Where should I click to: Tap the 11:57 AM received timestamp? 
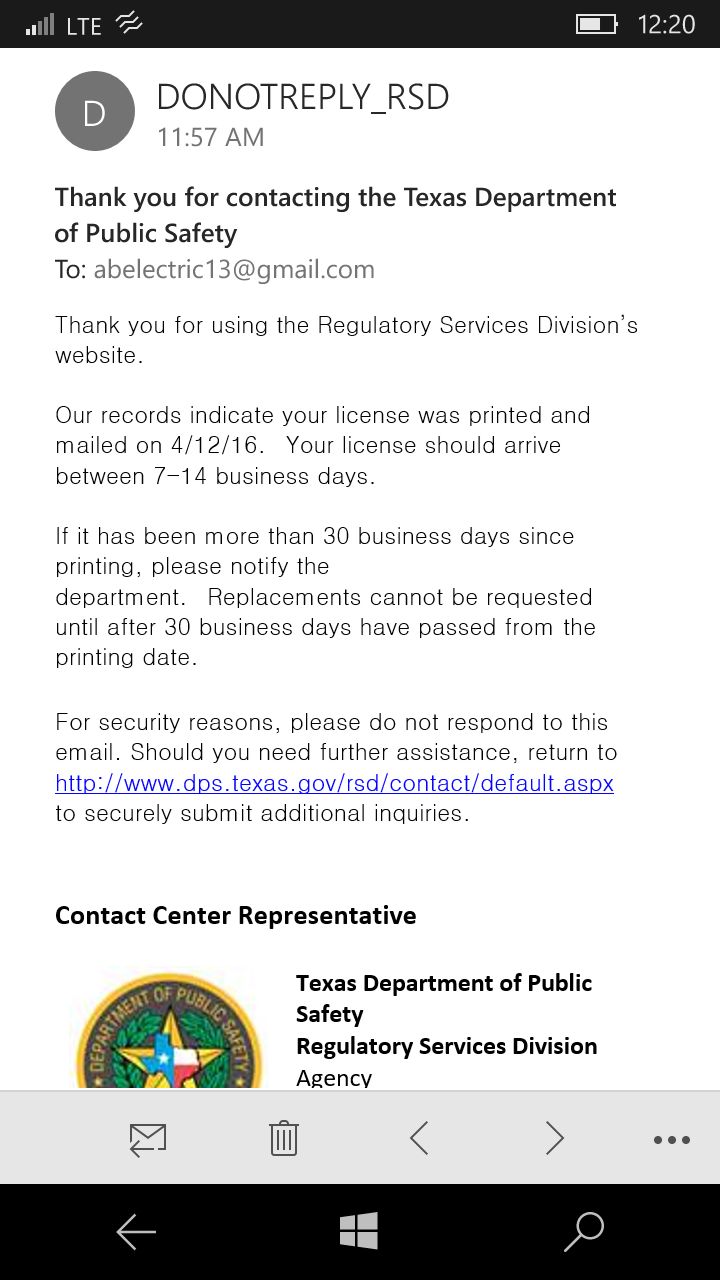tap(210, 137)
